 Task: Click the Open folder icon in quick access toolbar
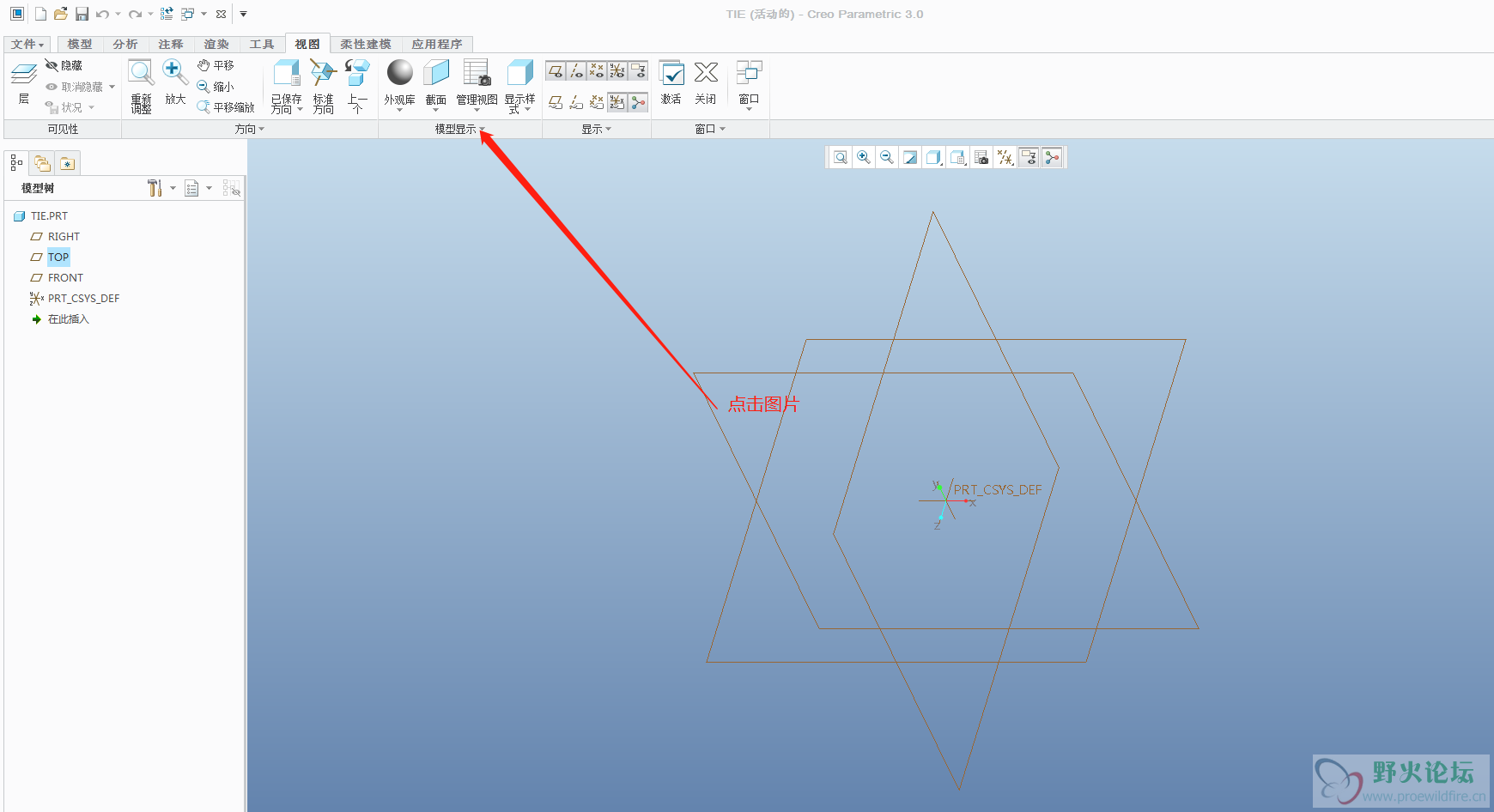coord(61,14)
